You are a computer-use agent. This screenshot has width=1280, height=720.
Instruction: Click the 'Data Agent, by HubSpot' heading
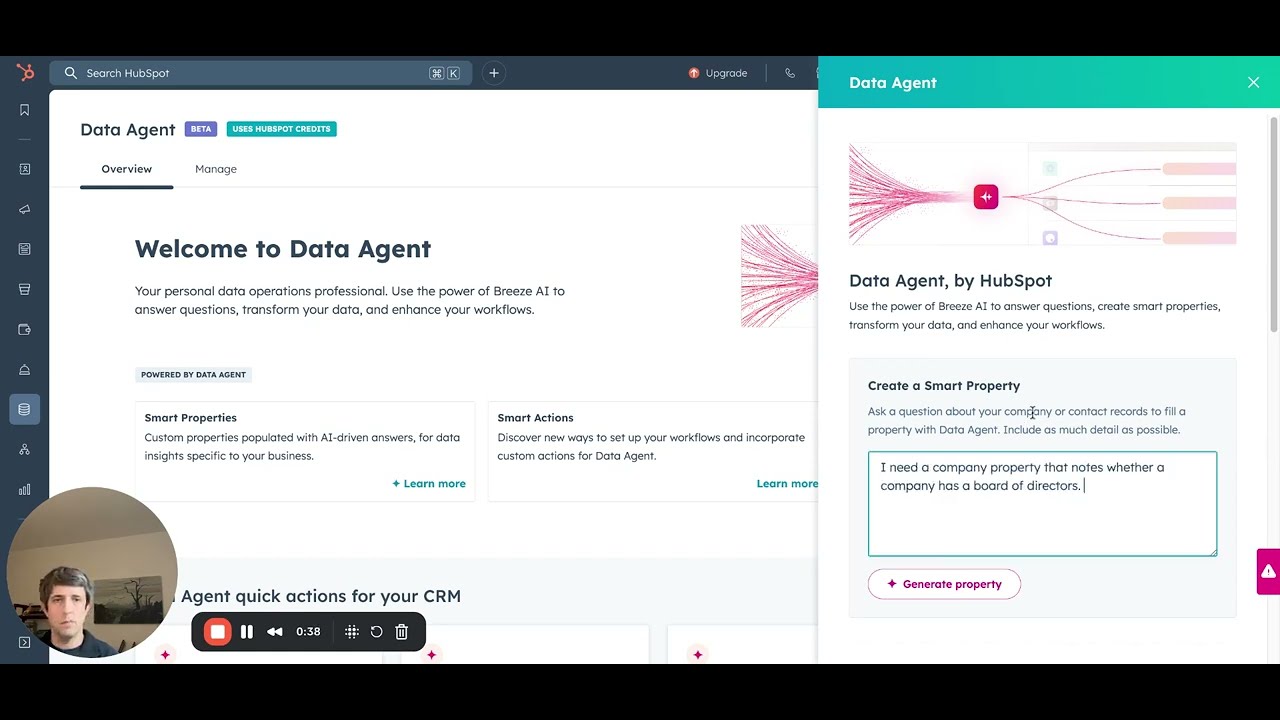click(950, 281)
